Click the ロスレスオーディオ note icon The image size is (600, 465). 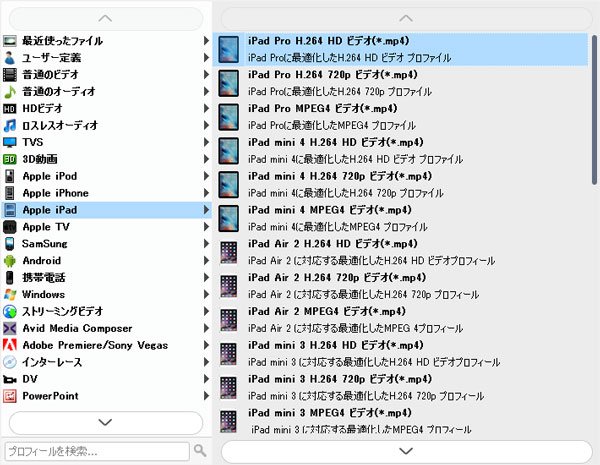pos(10,126)
